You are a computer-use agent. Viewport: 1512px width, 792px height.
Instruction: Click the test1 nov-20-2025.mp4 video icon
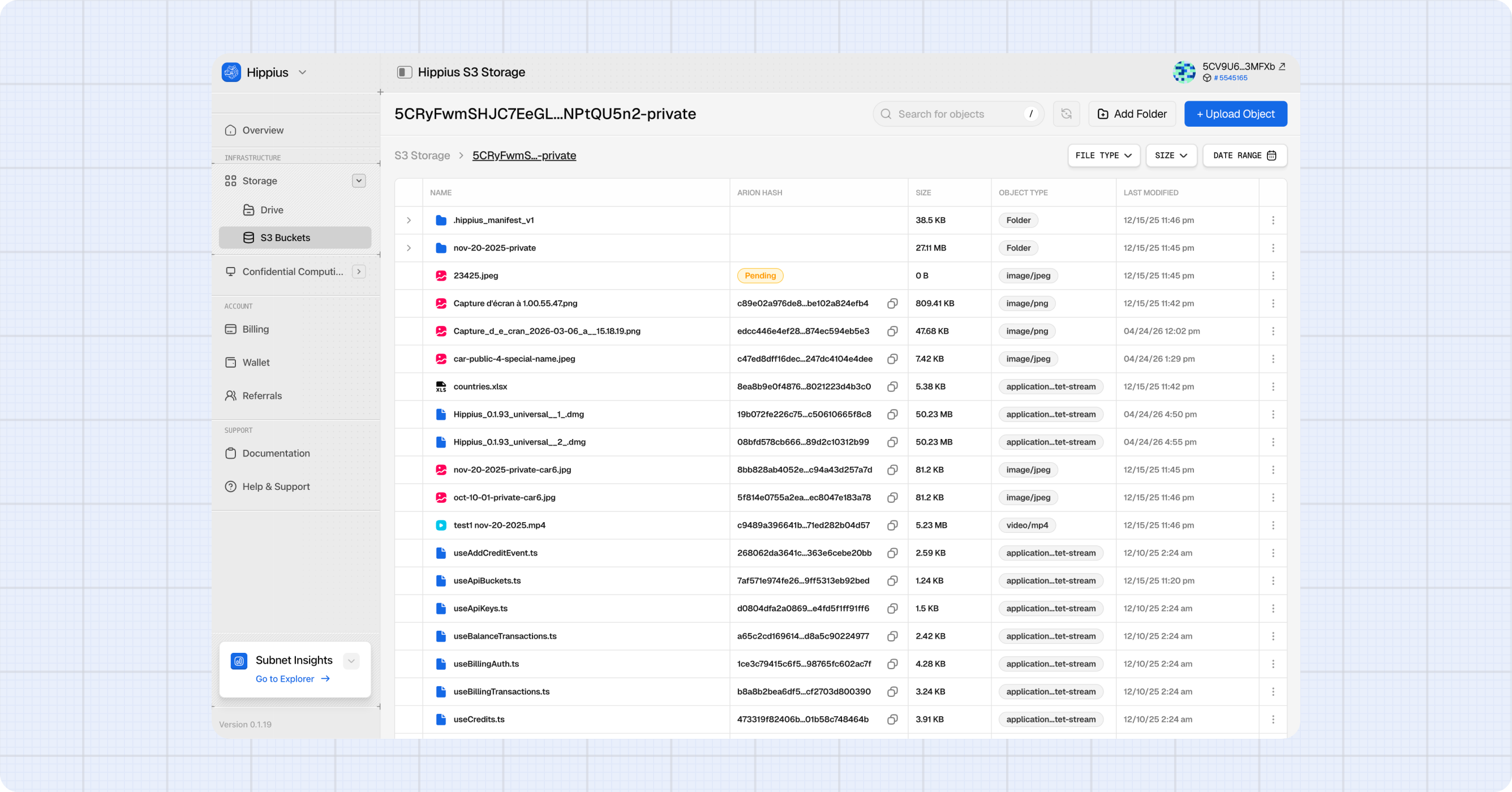(x=441, y=525)
